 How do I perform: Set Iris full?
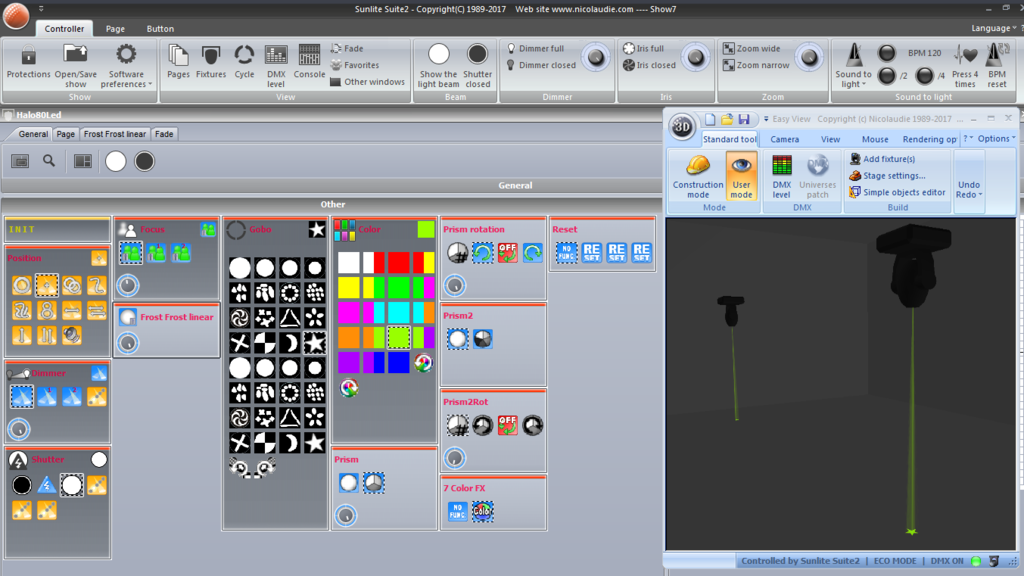point(643,48)
